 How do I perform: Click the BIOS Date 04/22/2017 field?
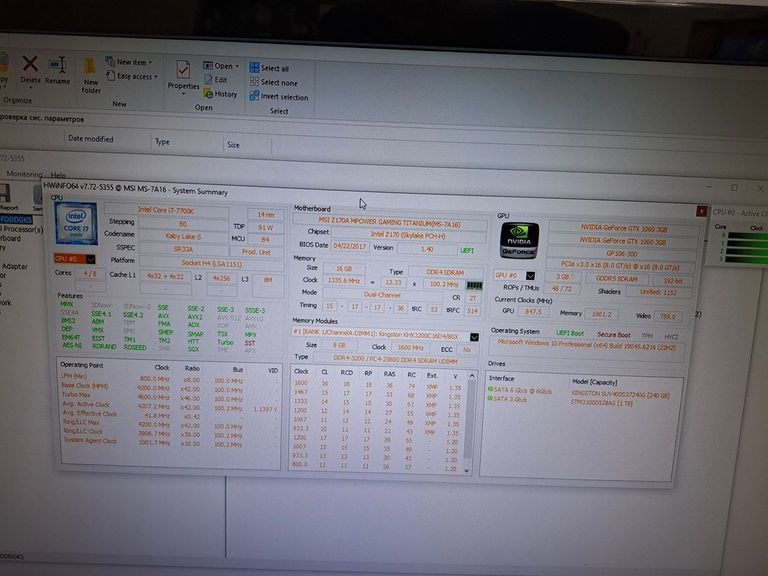tap(350, 246)
